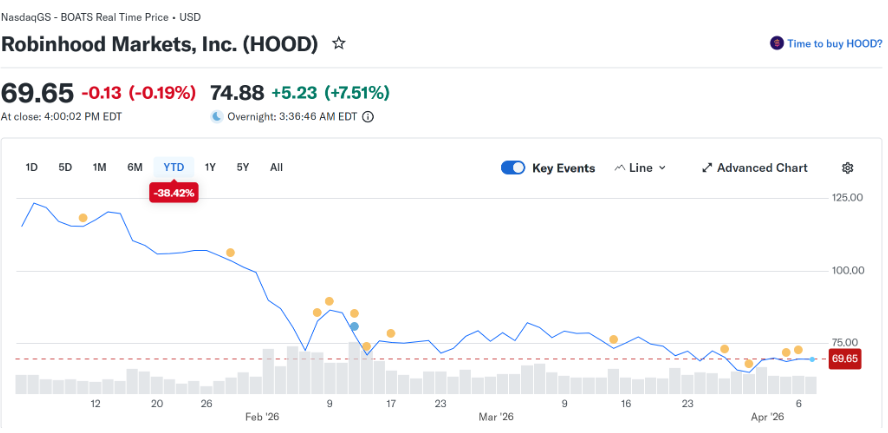
Task: Show the 1Y chart range
Action: click(210, 167)
